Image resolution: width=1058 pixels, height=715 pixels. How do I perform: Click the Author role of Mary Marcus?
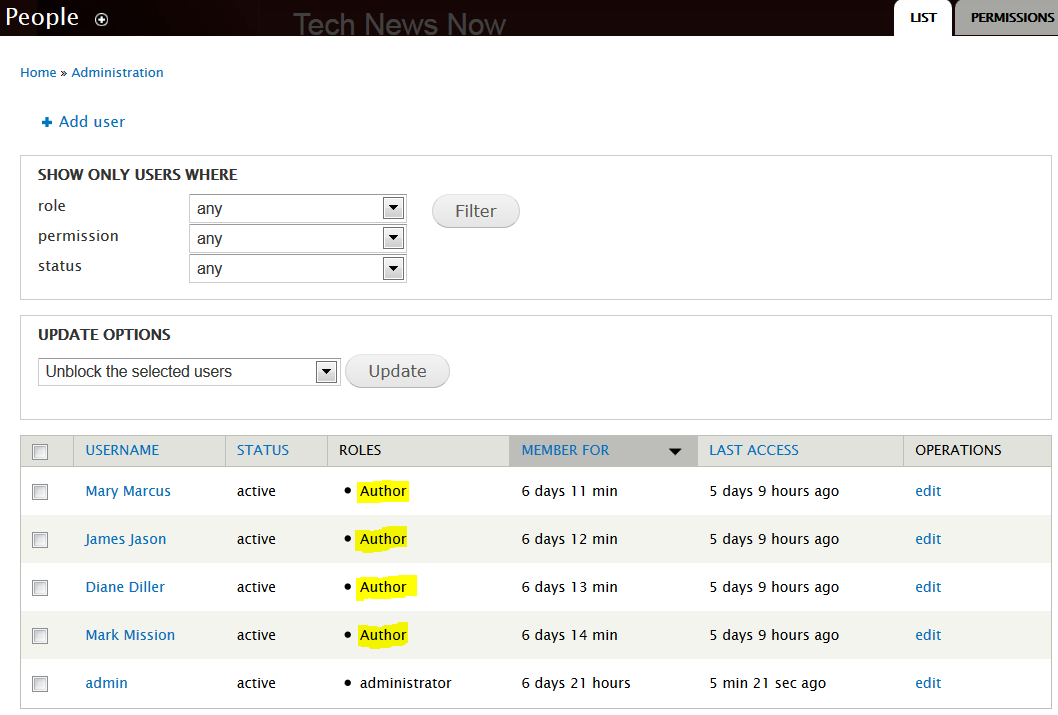click(383, 491)
